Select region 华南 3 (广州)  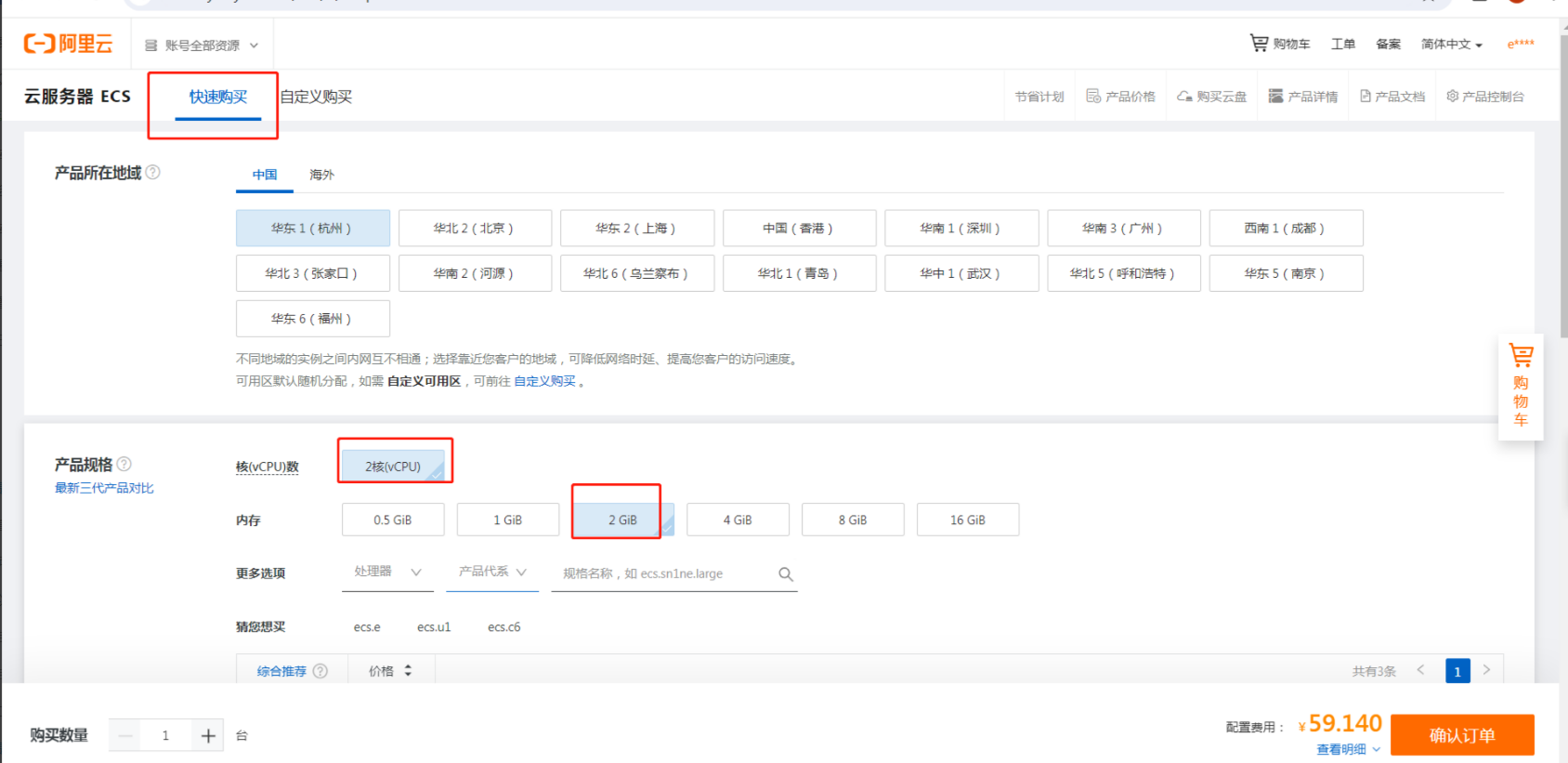point(1124,229)
